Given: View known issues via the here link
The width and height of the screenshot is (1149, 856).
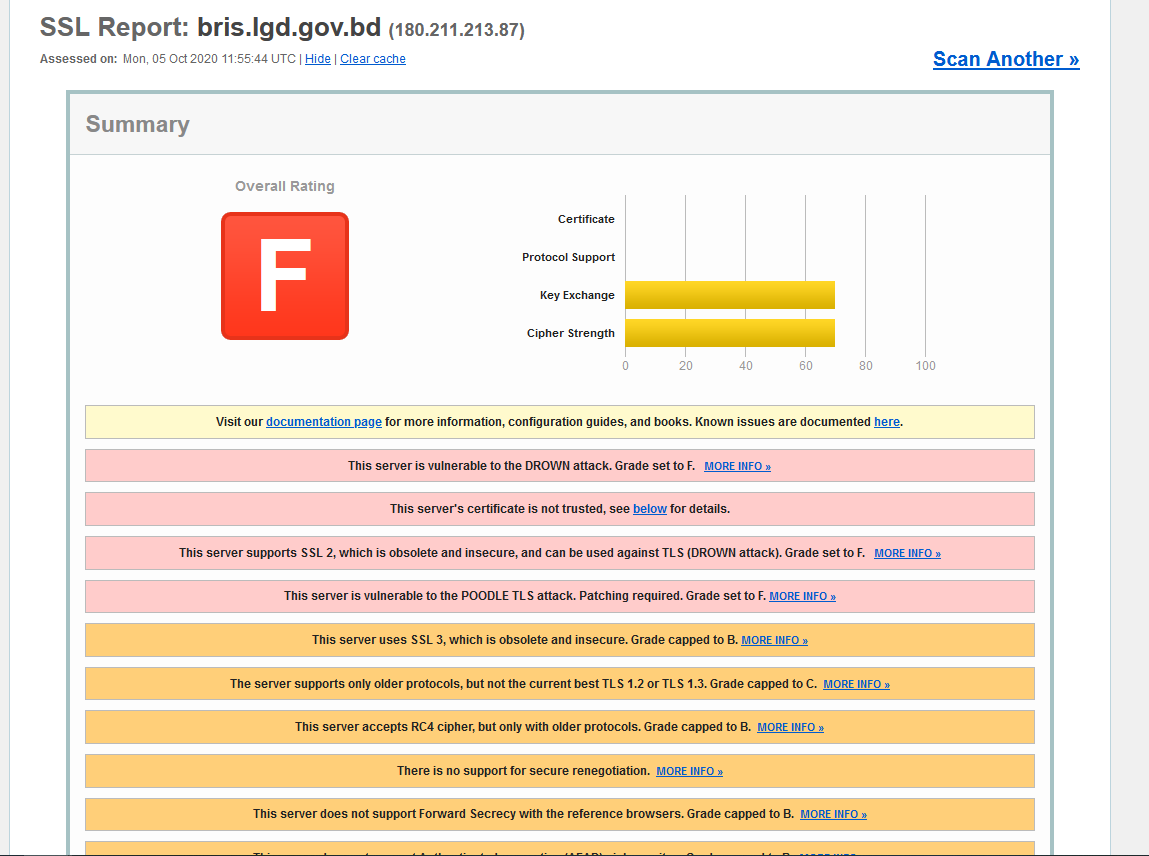Looking at the screenshot, I should [x=886, y=421].
